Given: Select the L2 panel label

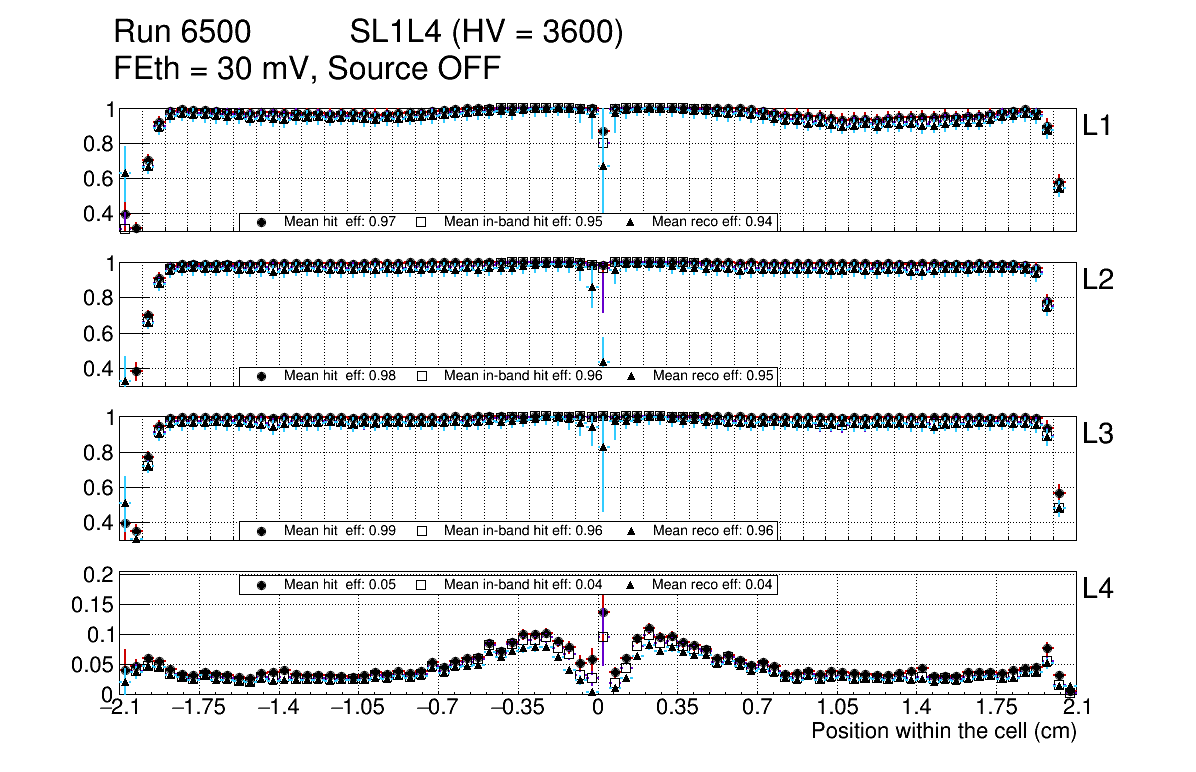Looking at the screenshot, I should pyautogui.click(x=1098, y=280).
